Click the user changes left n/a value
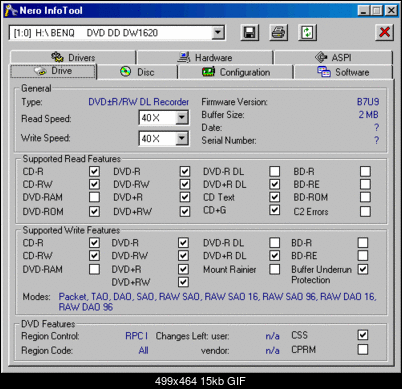 272,336
